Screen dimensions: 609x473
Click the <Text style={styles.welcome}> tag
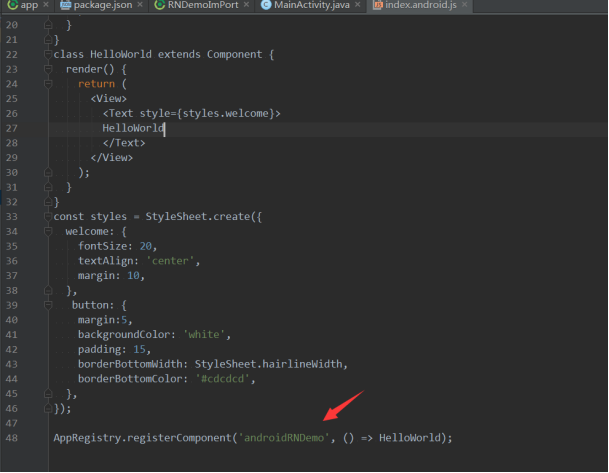coord(191,113)
